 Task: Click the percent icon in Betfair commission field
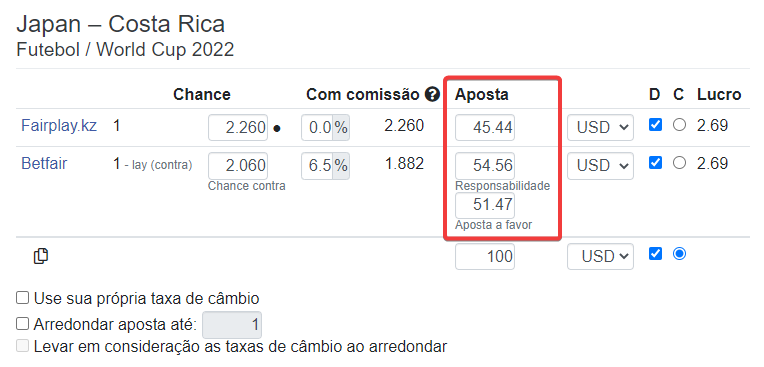pos(341,166)
